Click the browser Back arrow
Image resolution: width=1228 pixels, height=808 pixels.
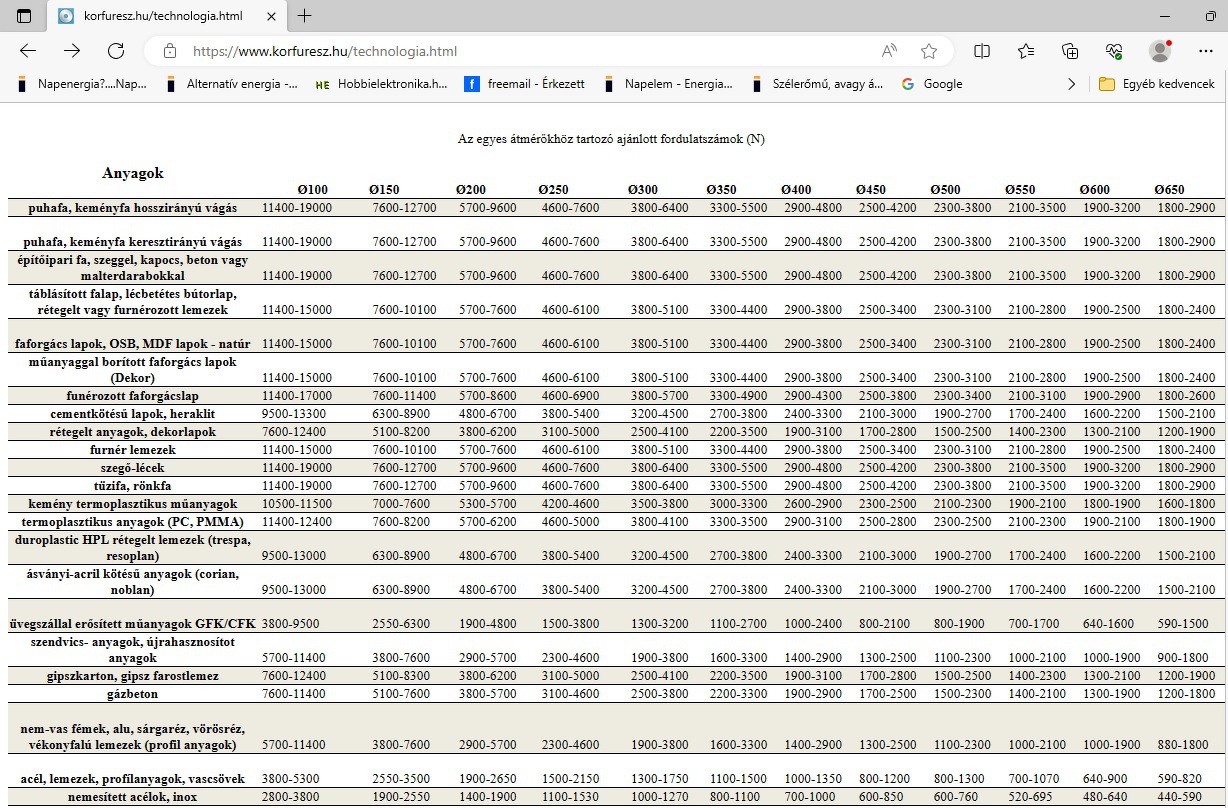click(28, 51)
